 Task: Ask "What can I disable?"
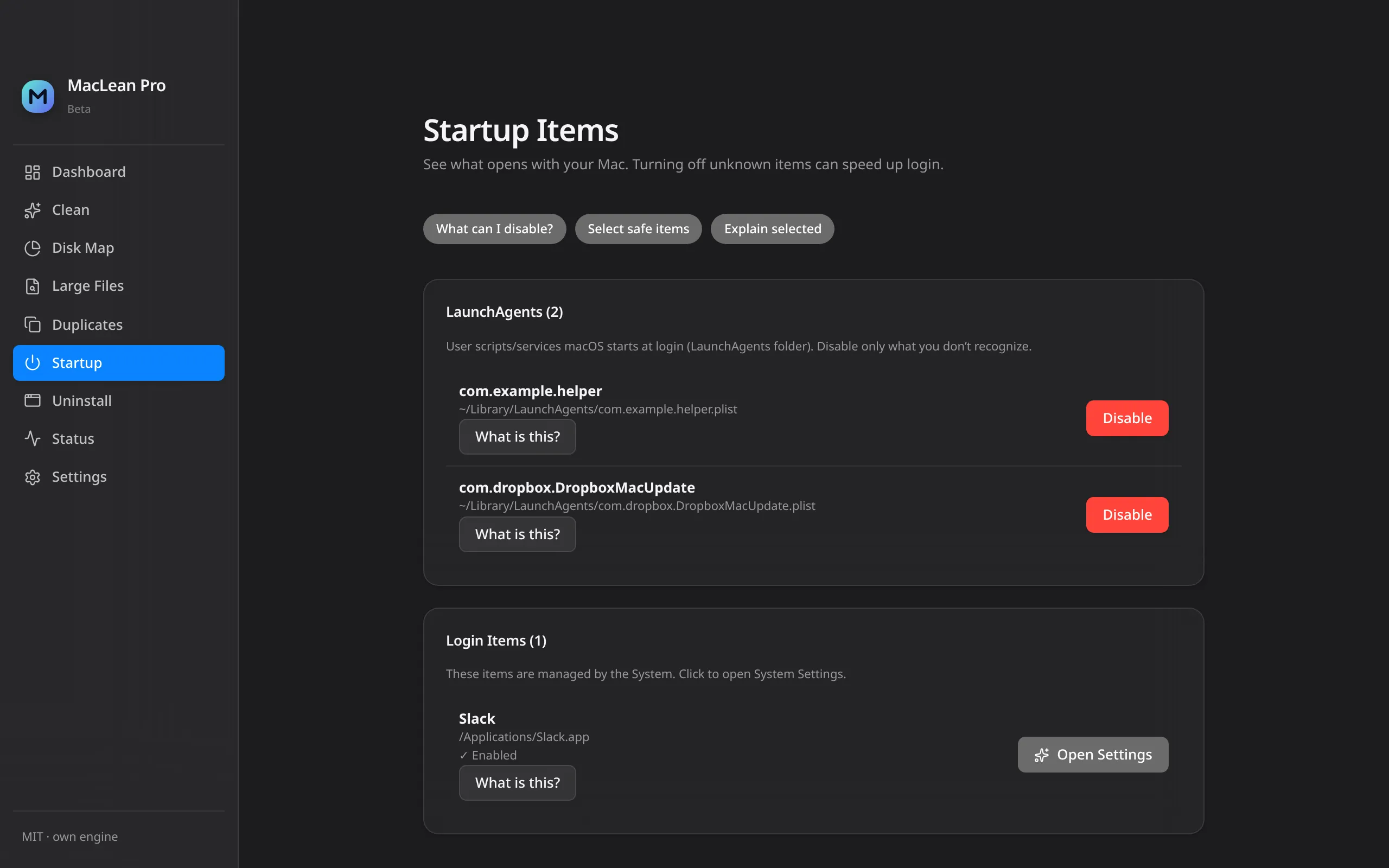pyautogui.click(x=494, y=229)
